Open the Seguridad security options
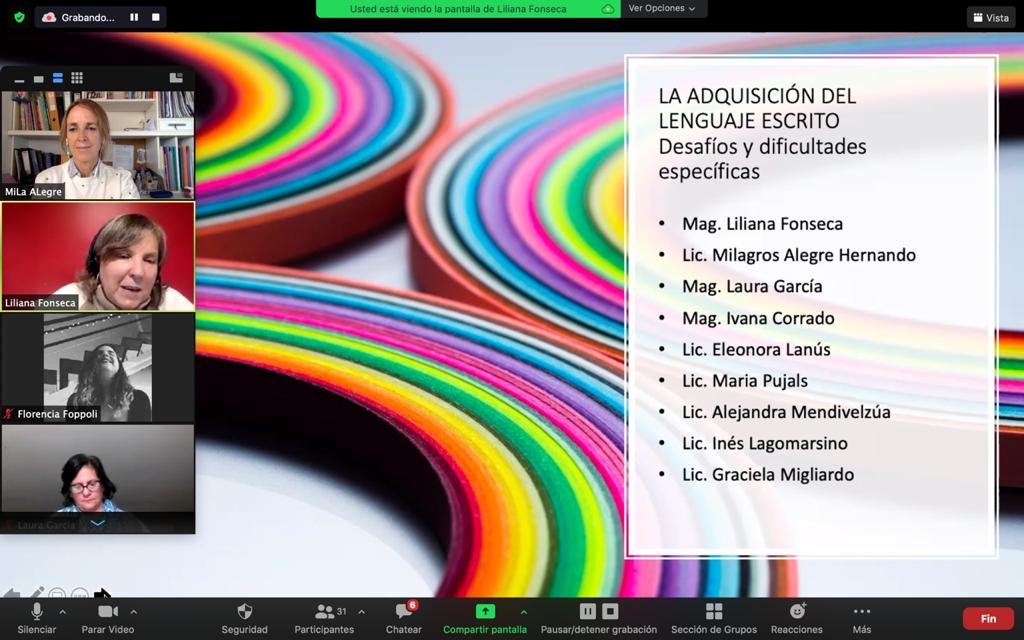 [244, 618]
